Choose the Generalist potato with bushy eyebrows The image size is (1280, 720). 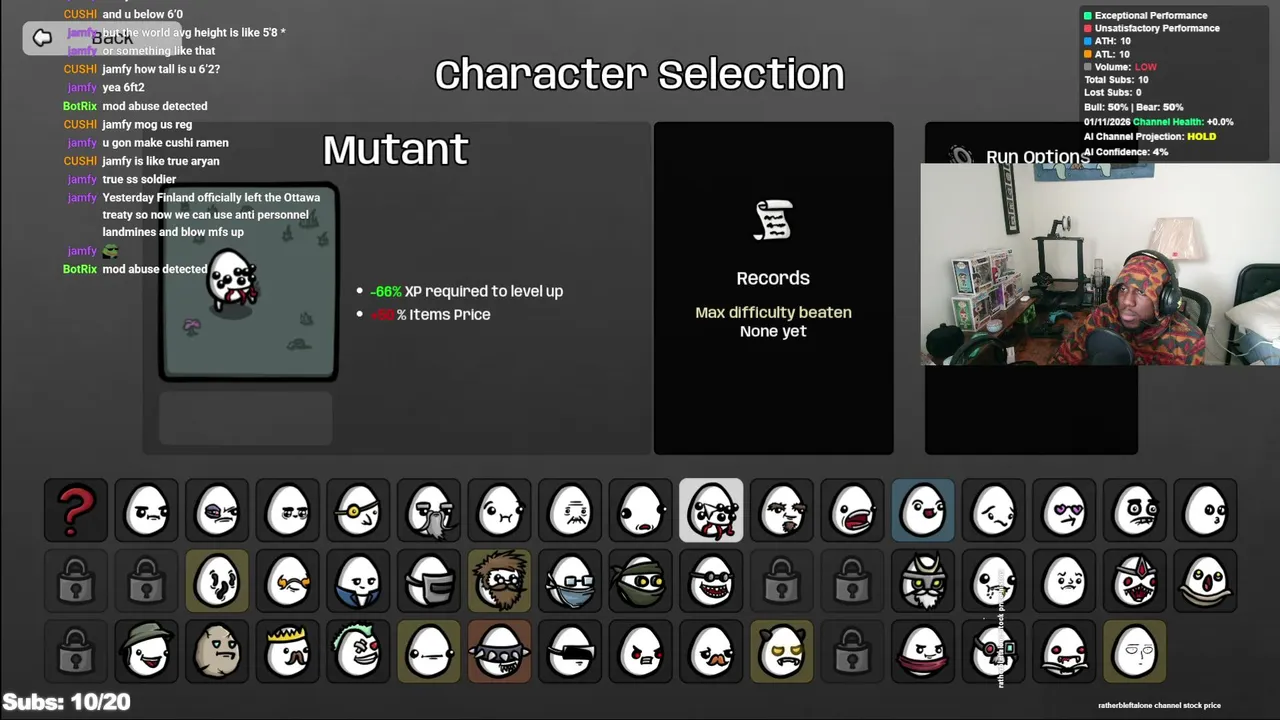point(782,510)
